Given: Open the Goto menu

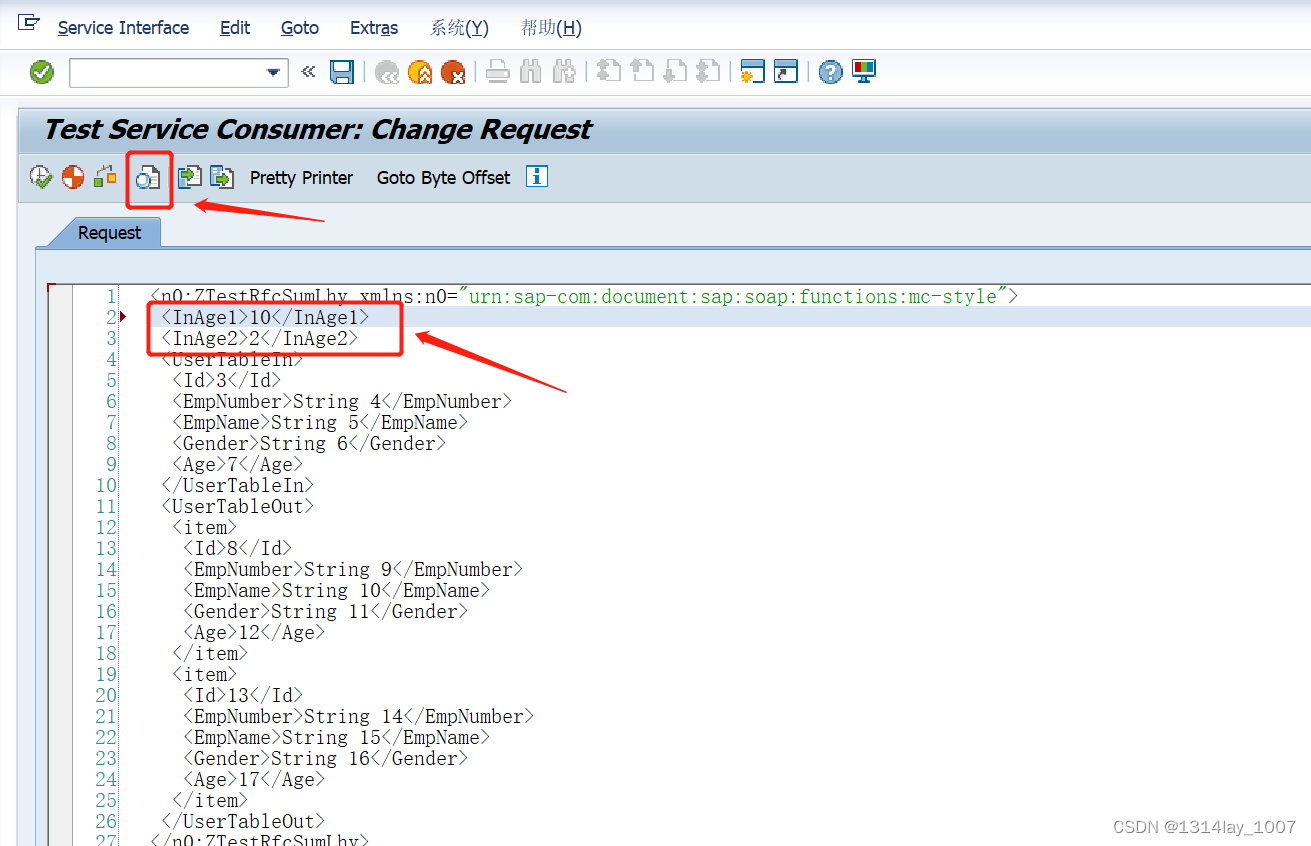Looking at the screenshot, I should (300, 28).
